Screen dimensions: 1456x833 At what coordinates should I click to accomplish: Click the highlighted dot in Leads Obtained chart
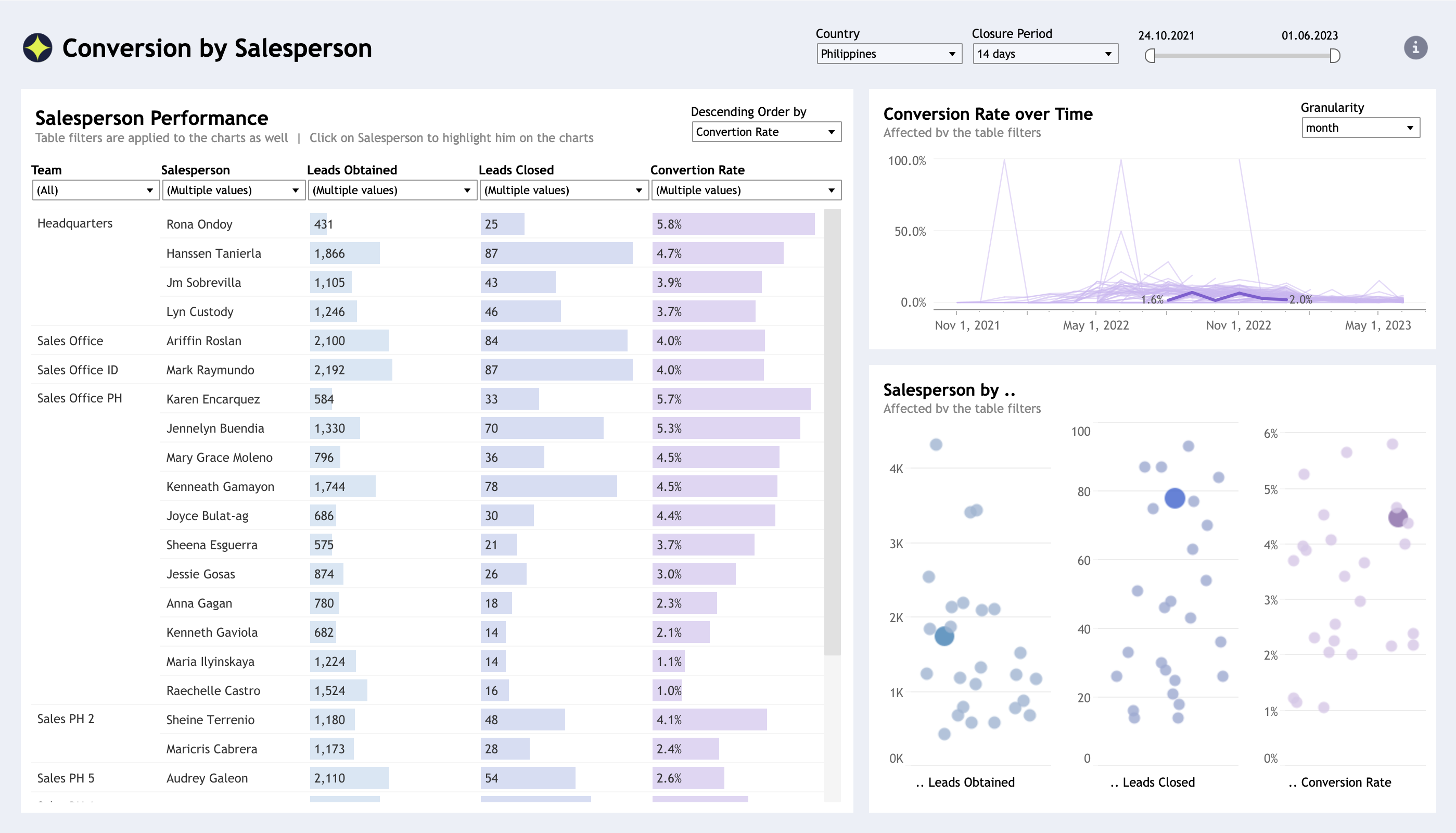click(x=944, y=636)
